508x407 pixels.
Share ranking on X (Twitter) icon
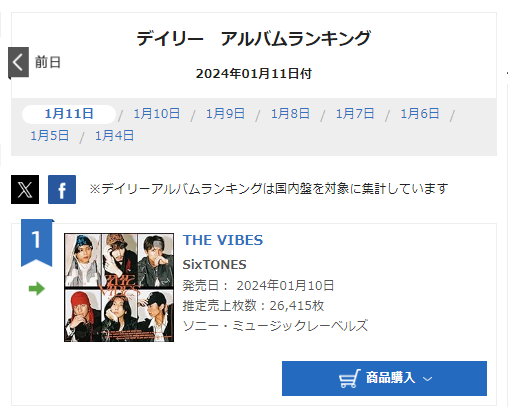point(25,189)
